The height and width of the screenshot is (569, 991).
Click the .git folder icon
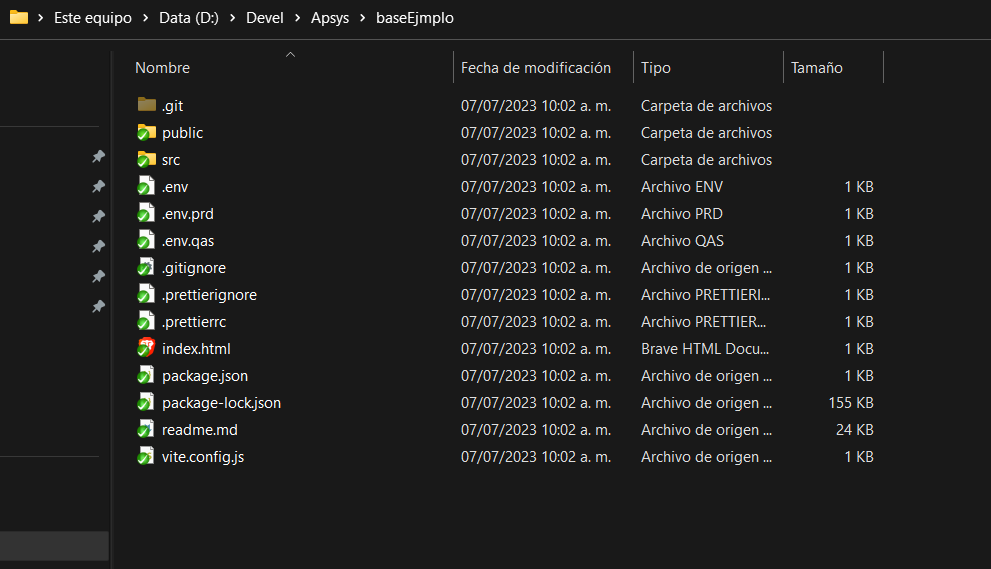pyautogui.click(x=147, y=105)
